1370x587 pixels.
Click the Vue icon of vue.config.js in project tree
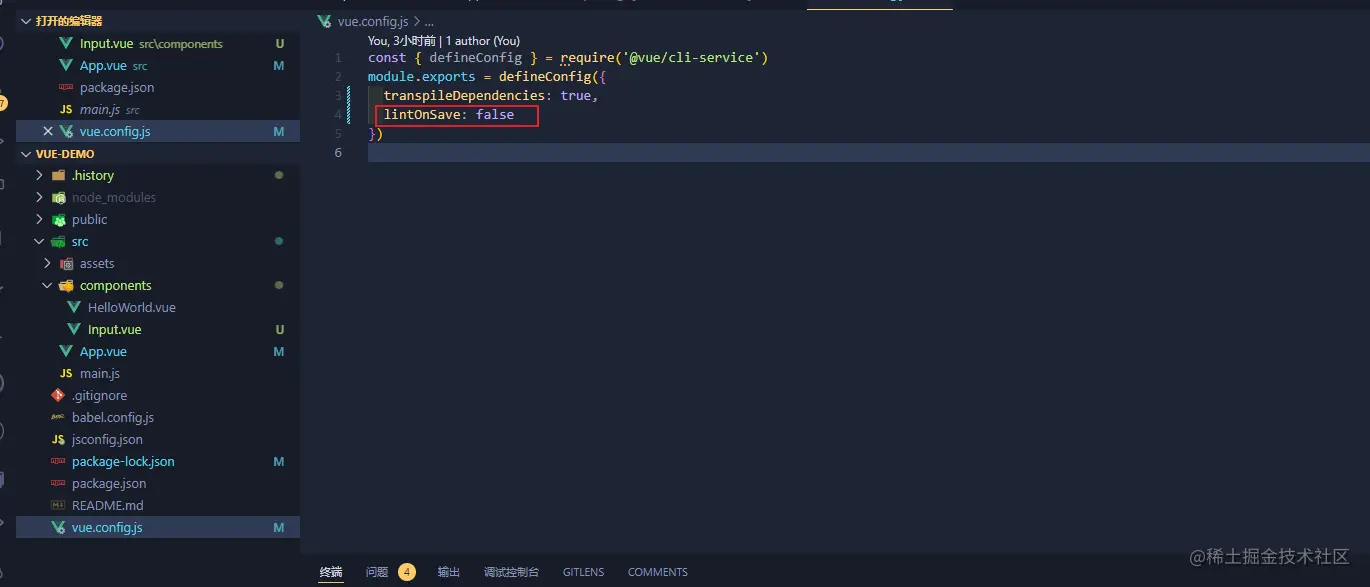58,527
